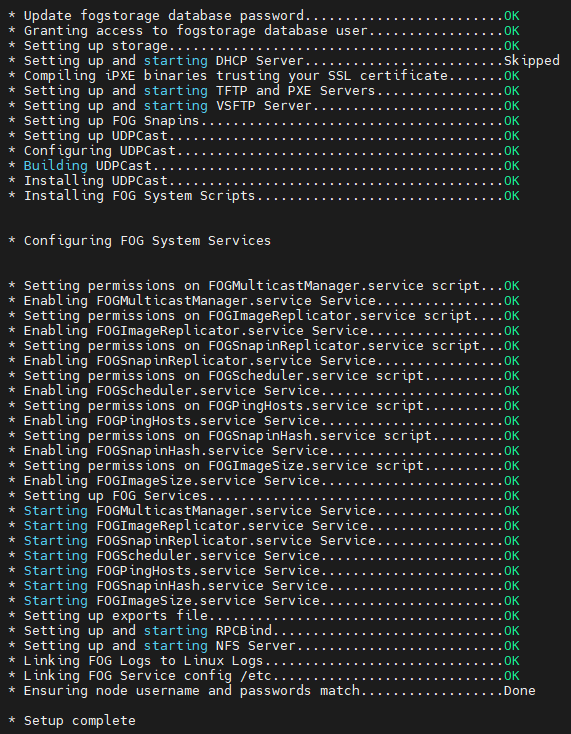Click 'Enabling FOGScheduler.service Service' line
This screenshot has height=734, width=571.
(x=264, y=390)
